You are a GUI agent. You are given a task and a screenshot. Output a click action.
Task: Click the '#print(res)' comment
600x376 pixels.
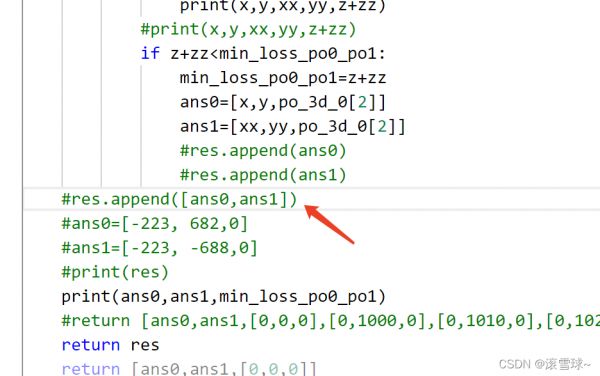coord(115,272)
